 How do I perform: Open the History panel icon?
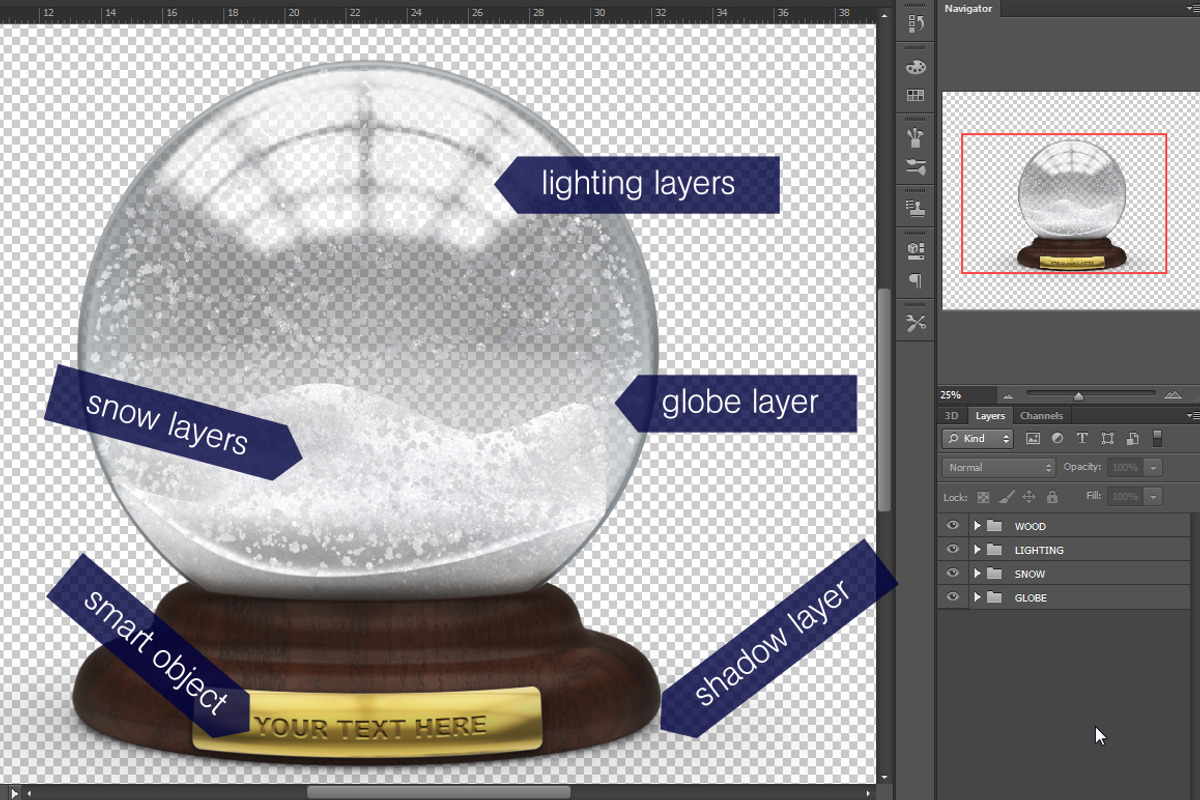coord(915,24)
